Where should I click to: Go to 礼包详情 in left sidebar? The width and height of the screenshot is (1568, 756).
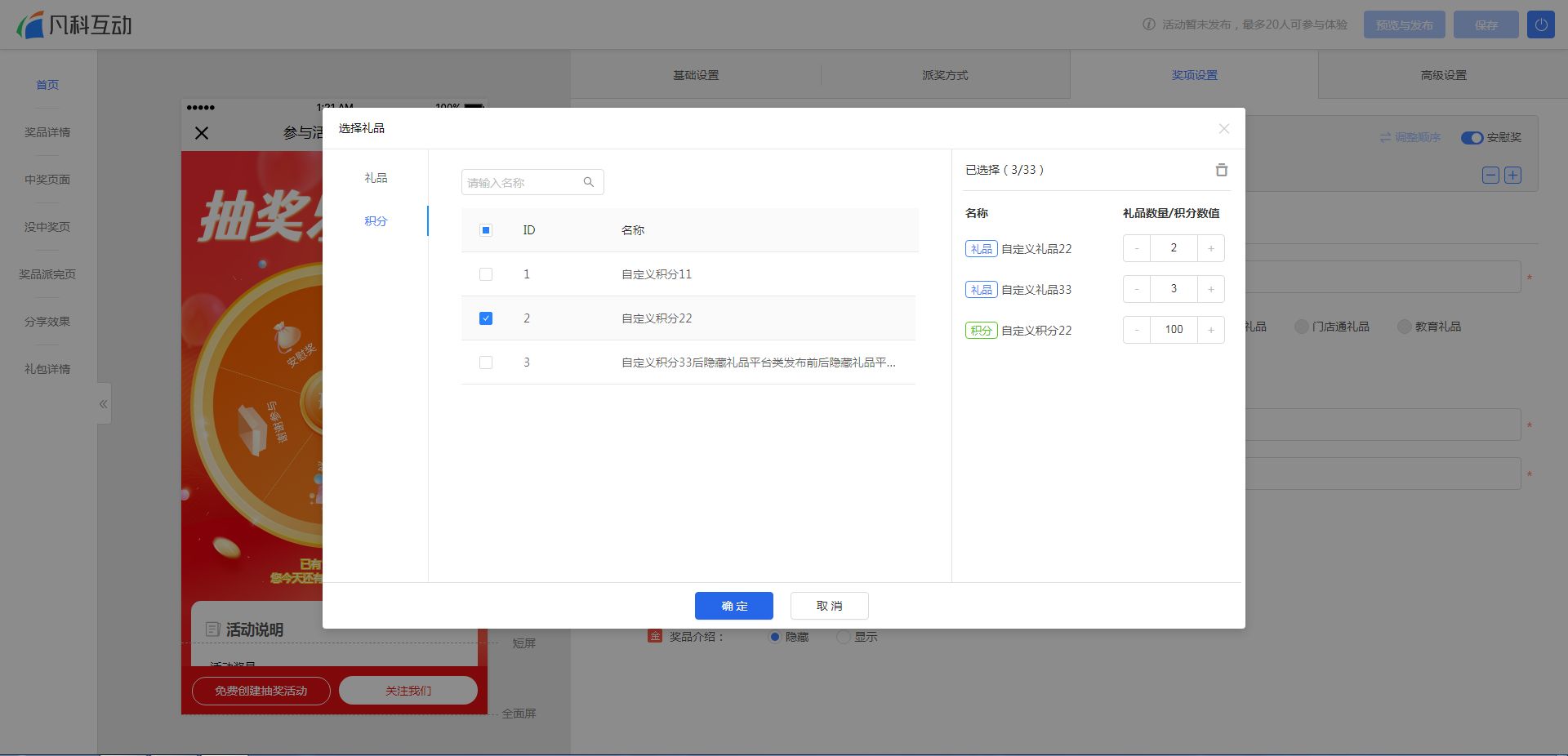click(47, 369)
